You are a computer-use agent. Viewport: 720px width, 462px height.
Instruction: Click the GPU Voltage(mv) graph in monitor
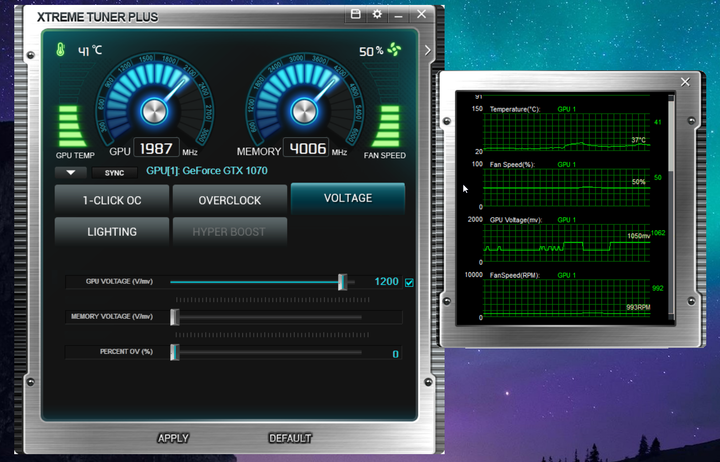pyautogui.click(x=567, y=243)
